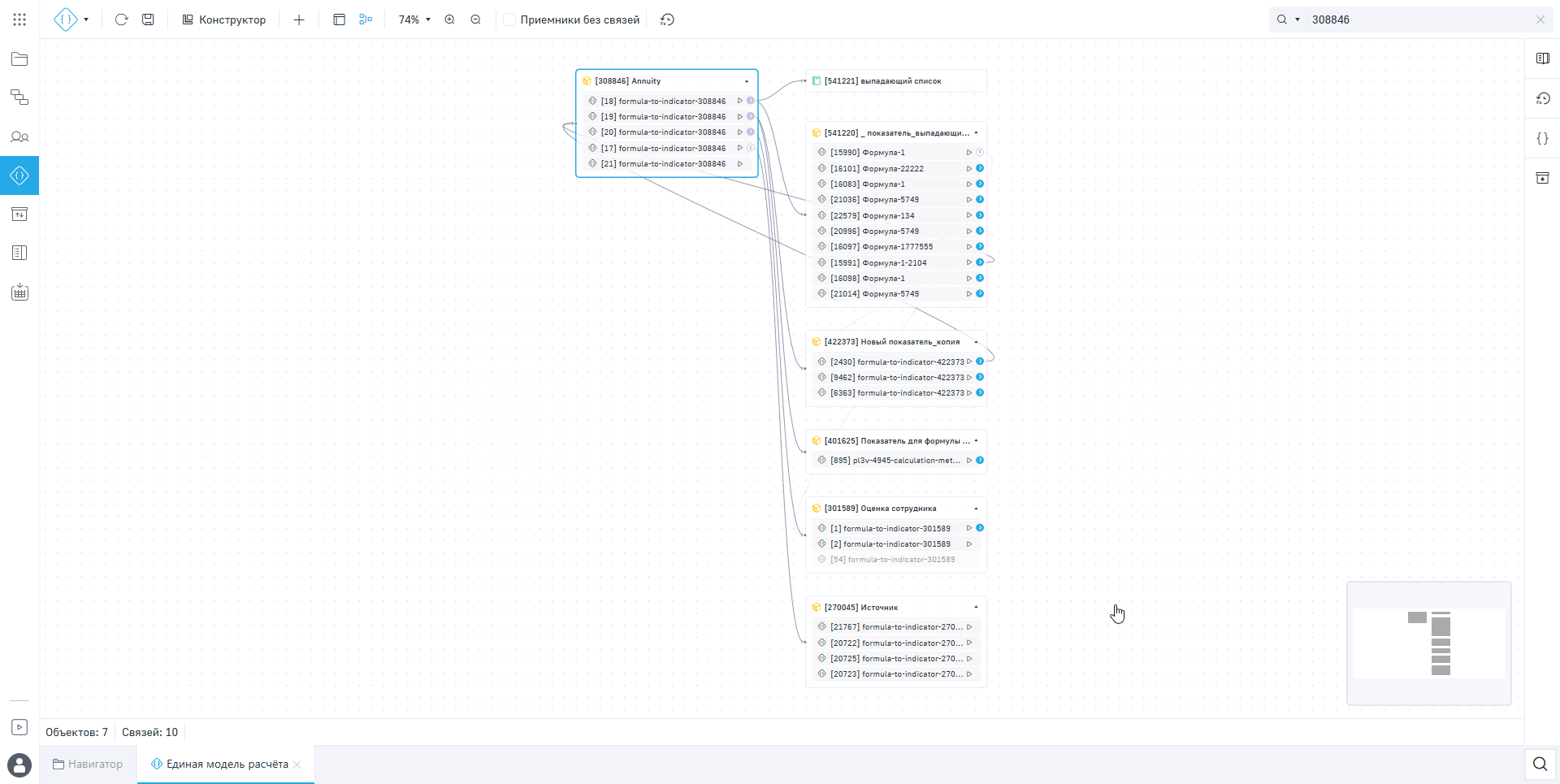This screenshot has height=784, width=1560.
Task: Open the 74% zoom level dropdown
Action: point(414,19)
